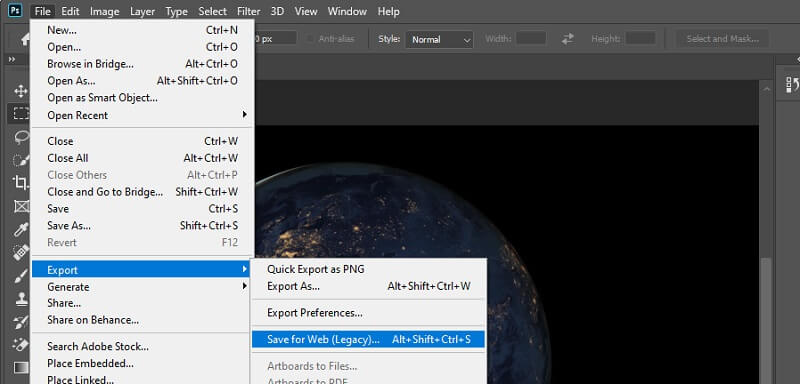
Task: Choose Open as Smart Object...
Action: point(142,97)
